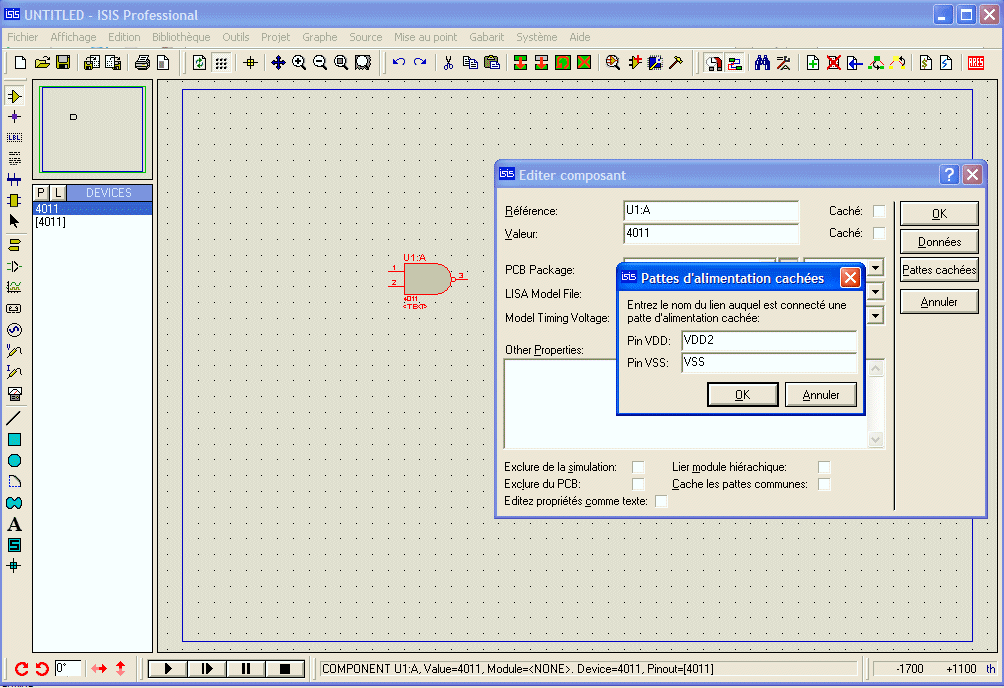Click OK in Pattes d'alimentation cachées dialog

(742, 395)
